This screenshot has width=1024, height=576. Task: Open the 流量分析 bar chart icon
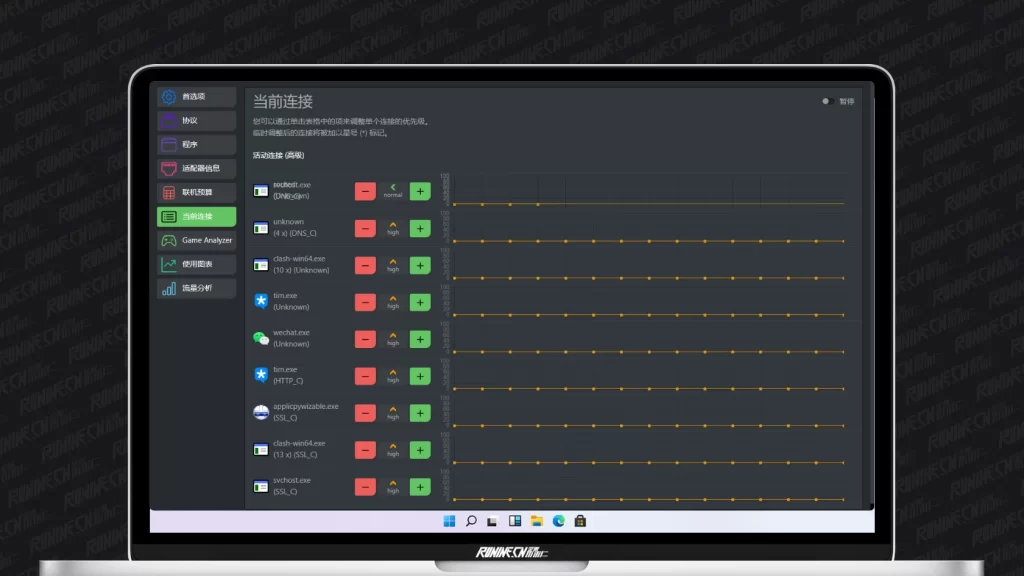pos(169,288)
